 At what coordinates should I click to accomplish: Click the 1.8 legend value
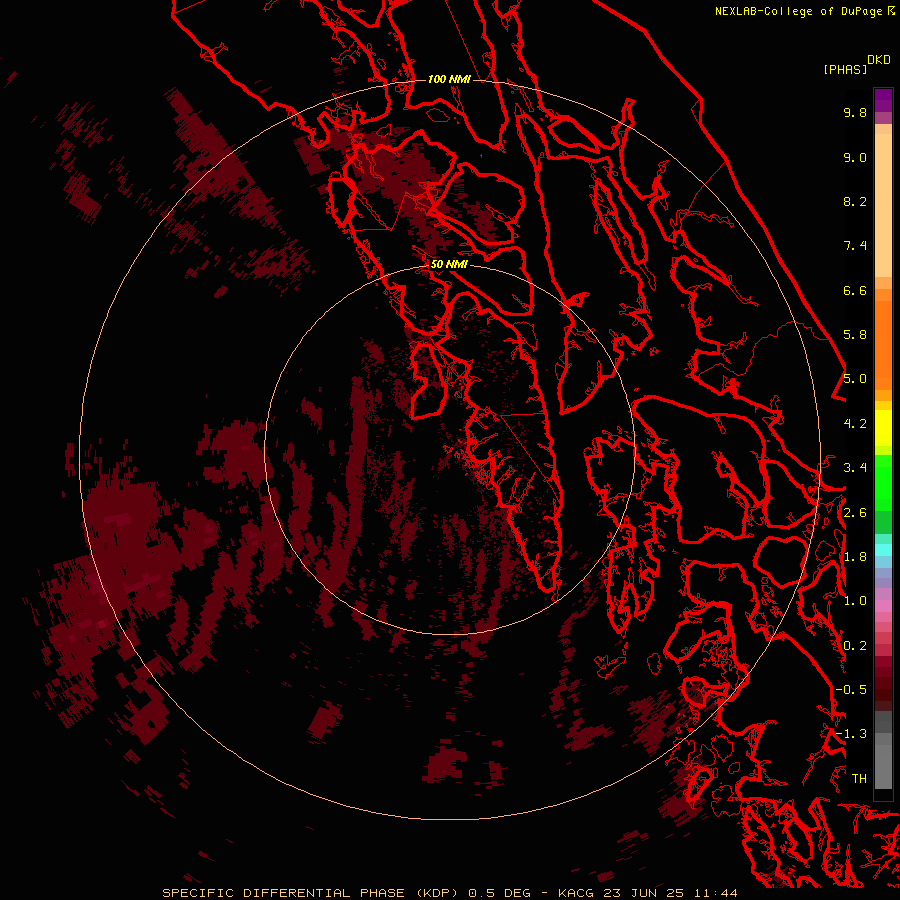[855, 557]
